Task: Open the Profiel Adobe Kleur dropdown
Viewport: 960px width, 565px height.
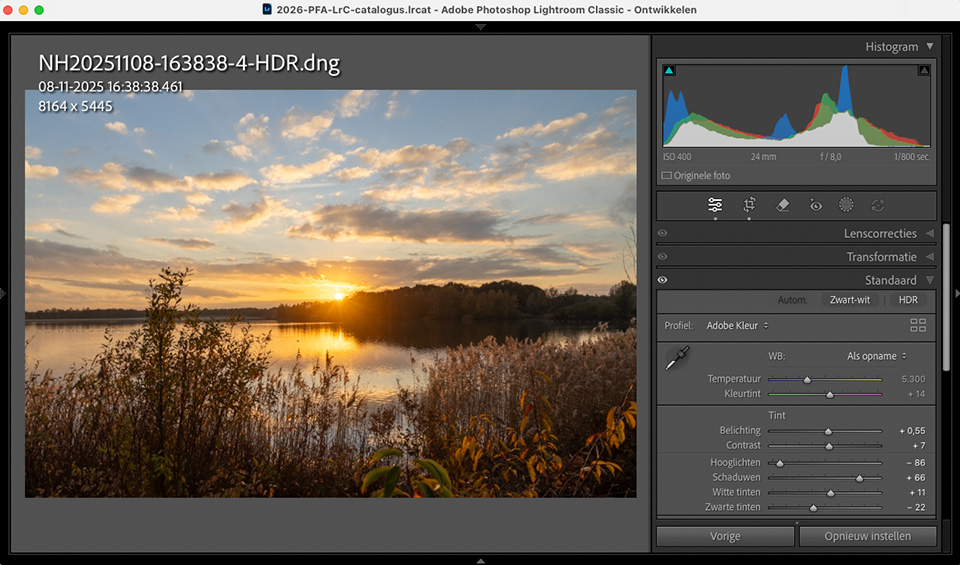Action: [737, 326]
